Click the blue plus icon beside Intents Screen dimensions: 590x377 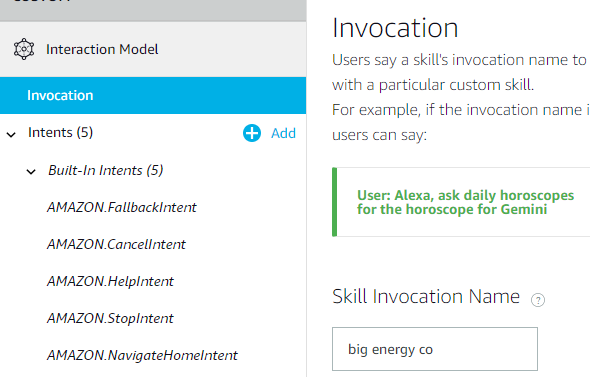click(252, 133)
